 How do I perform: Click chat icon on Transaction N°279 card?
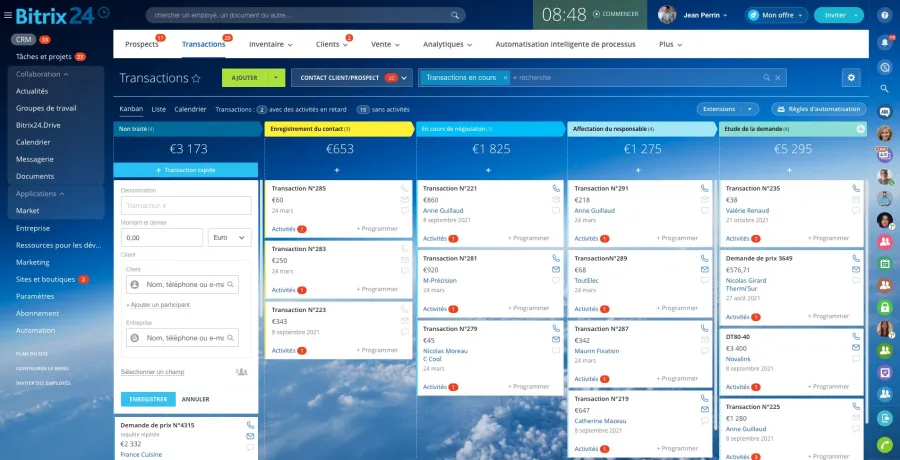[556, 350]
